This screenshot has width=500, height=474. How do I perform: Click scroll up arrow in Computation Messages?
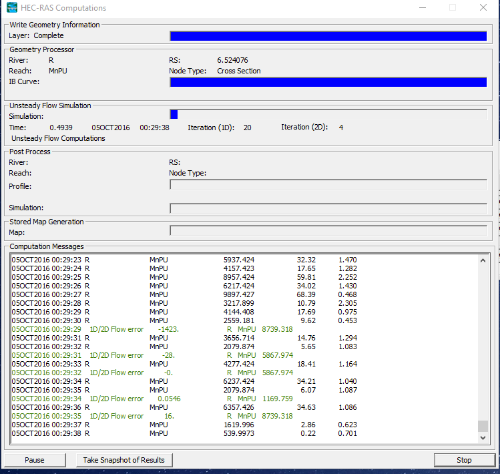[x=483, y=261]
